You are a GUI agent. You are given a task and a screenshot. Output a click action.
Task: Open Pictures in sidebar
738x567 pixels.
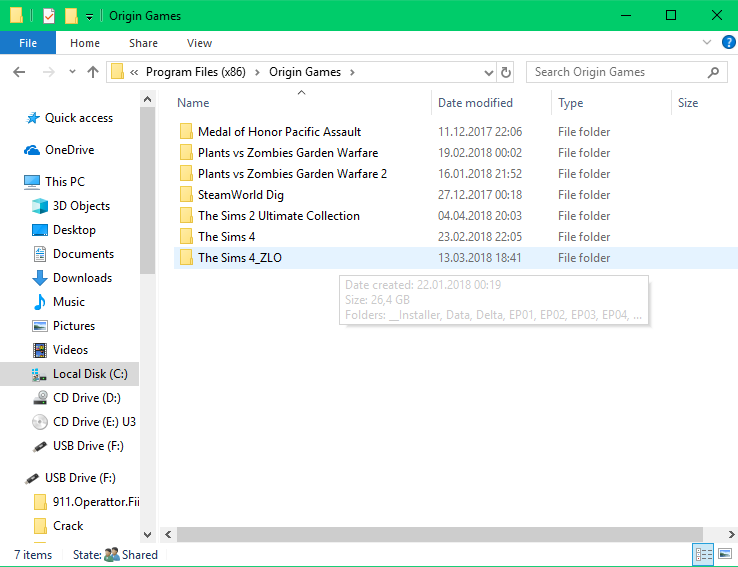[x=74, y=326]
